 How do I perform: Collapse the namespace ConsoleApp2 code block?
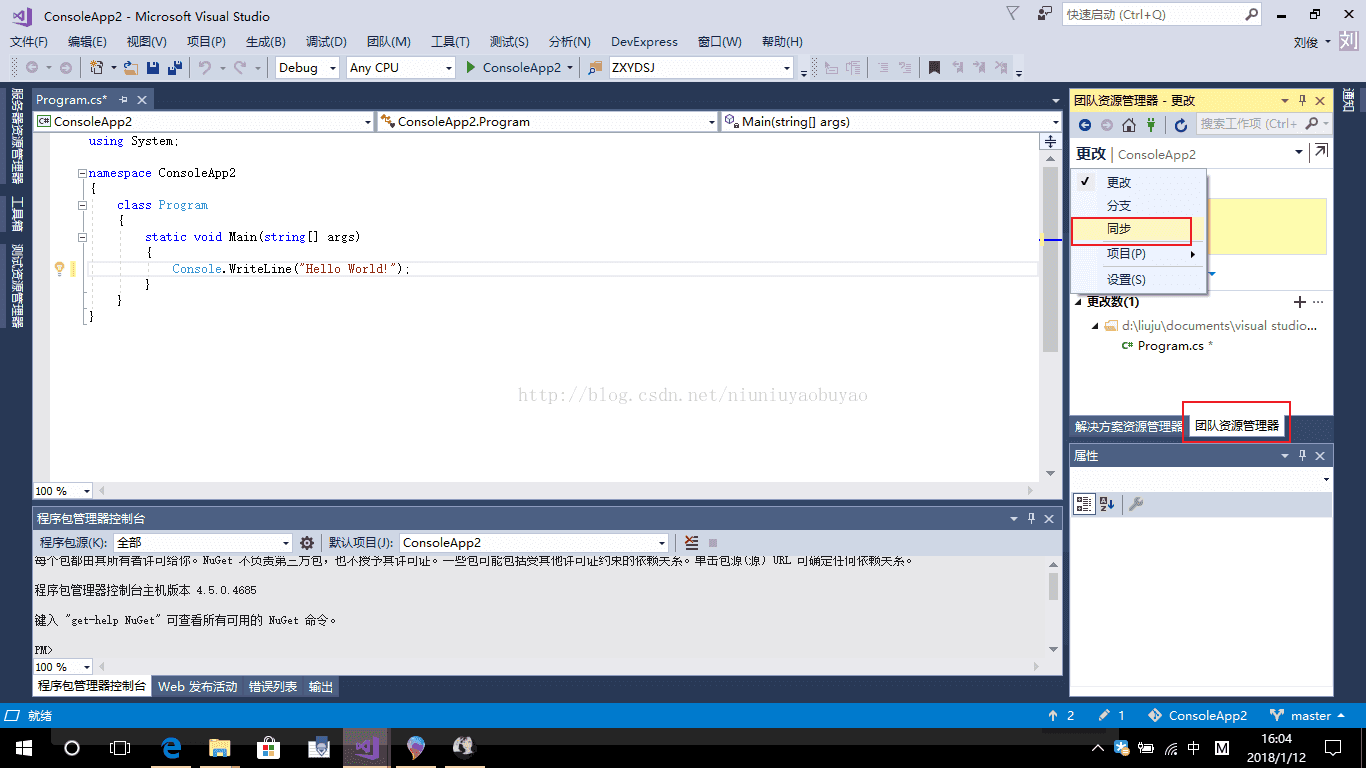pyautogui.click(x=83, y=173)
